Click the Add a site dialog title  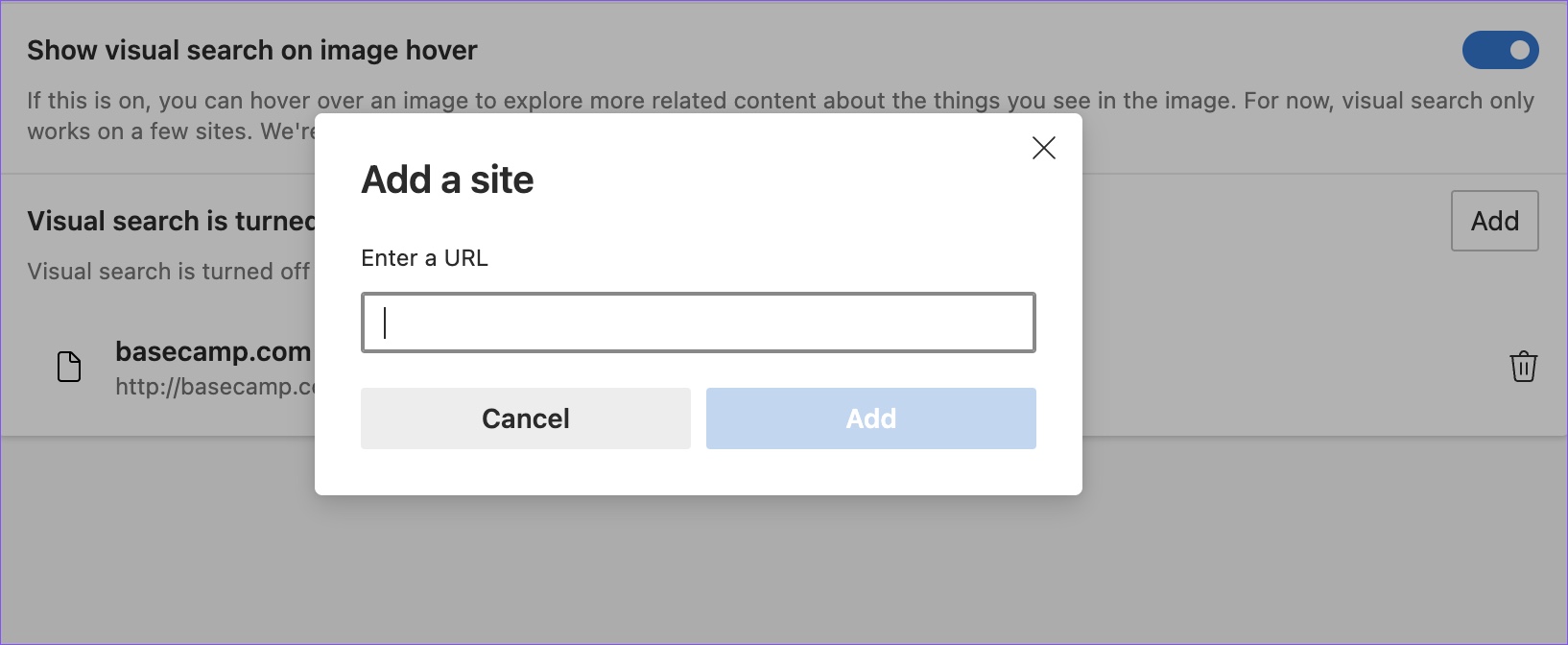(x=447, y=179)
